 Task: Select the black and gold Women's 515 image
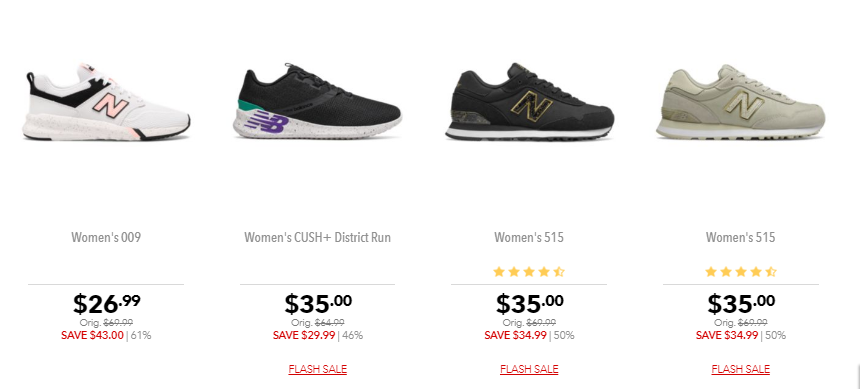coord(529,103)
